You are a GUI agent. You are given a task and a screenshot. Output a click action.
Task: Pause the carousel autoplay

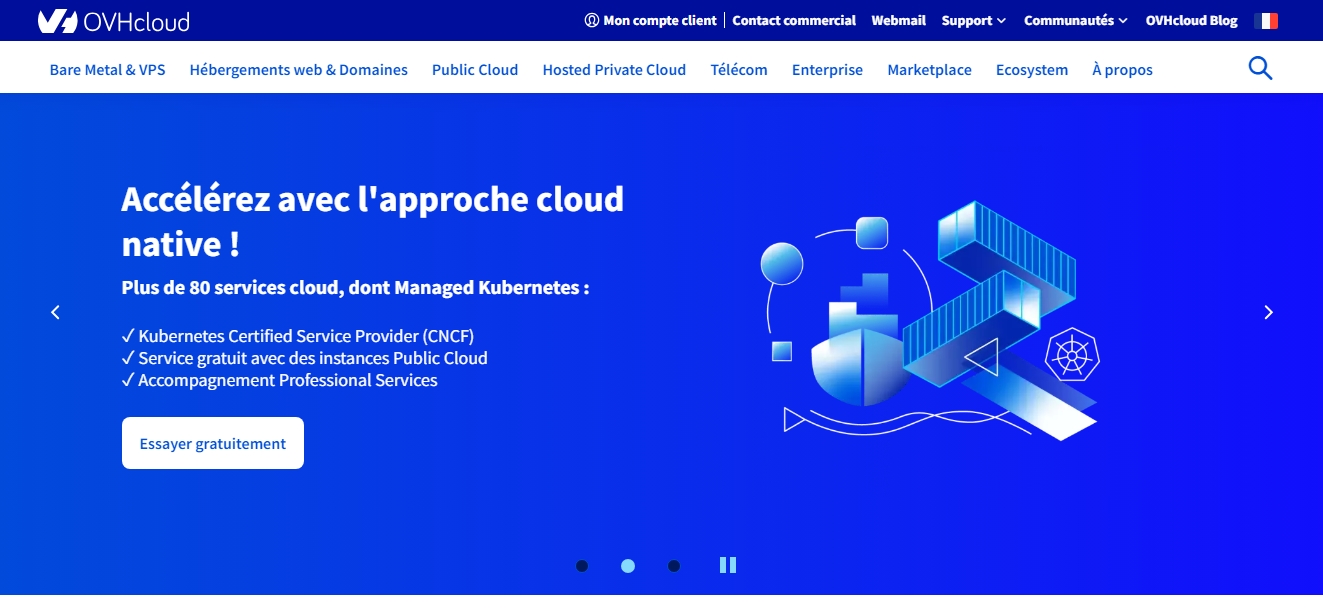click(728, 565)
